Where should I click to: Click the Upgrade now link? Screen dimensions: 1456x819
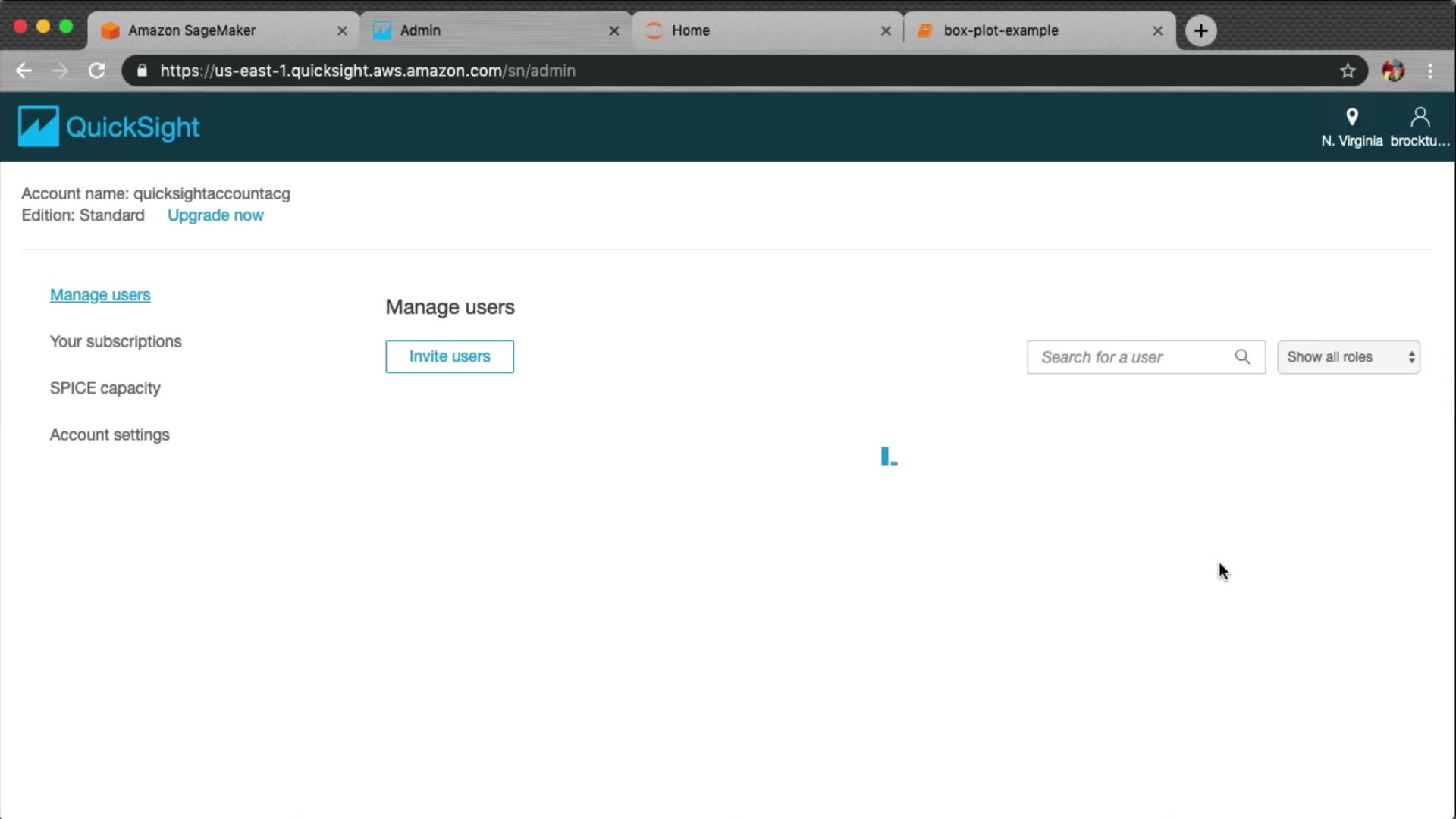[215, 215]
